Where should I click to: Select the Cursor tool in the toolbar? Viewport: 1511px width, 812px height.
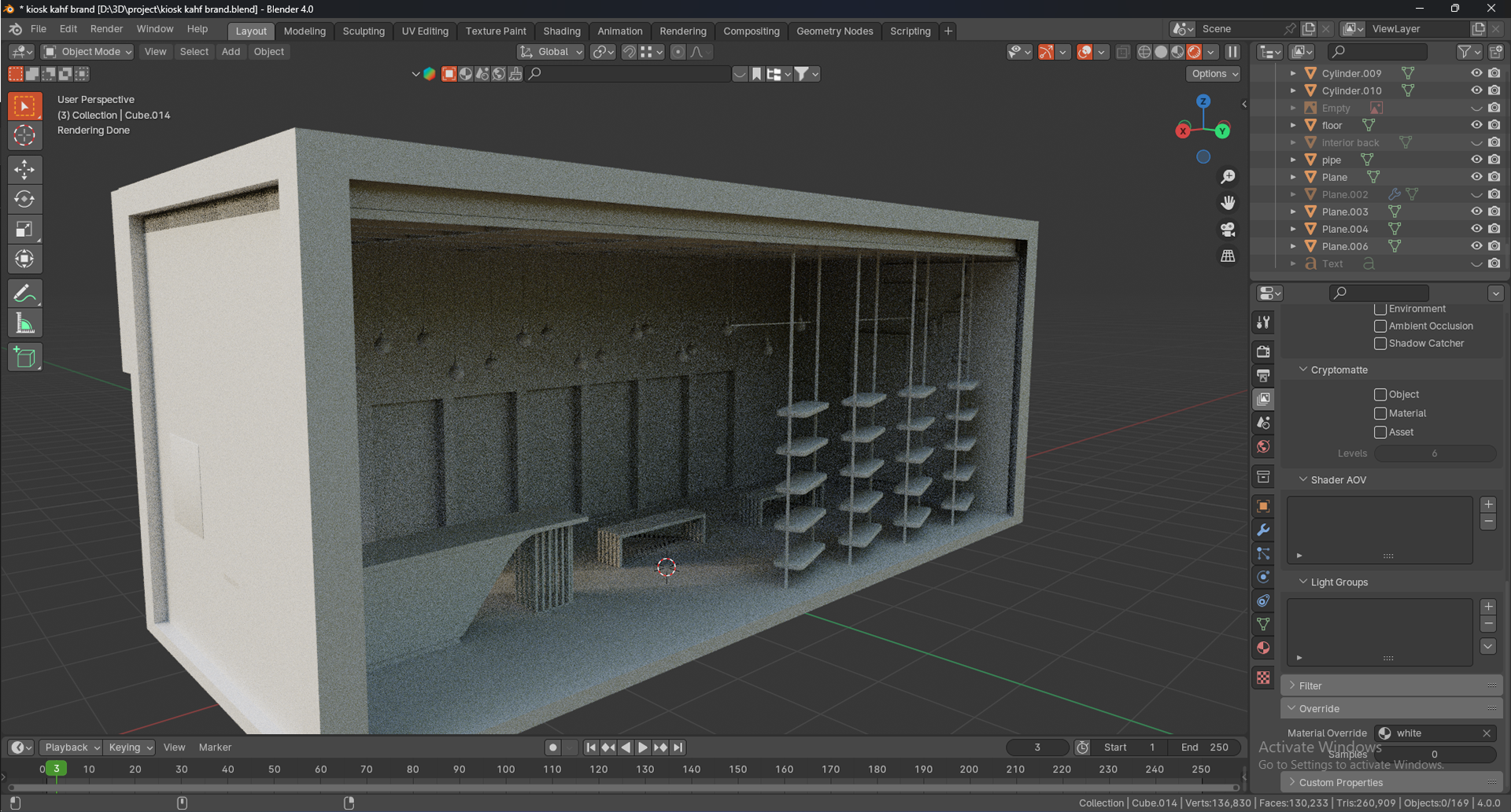pyautogui.click(x=24, y=135)
